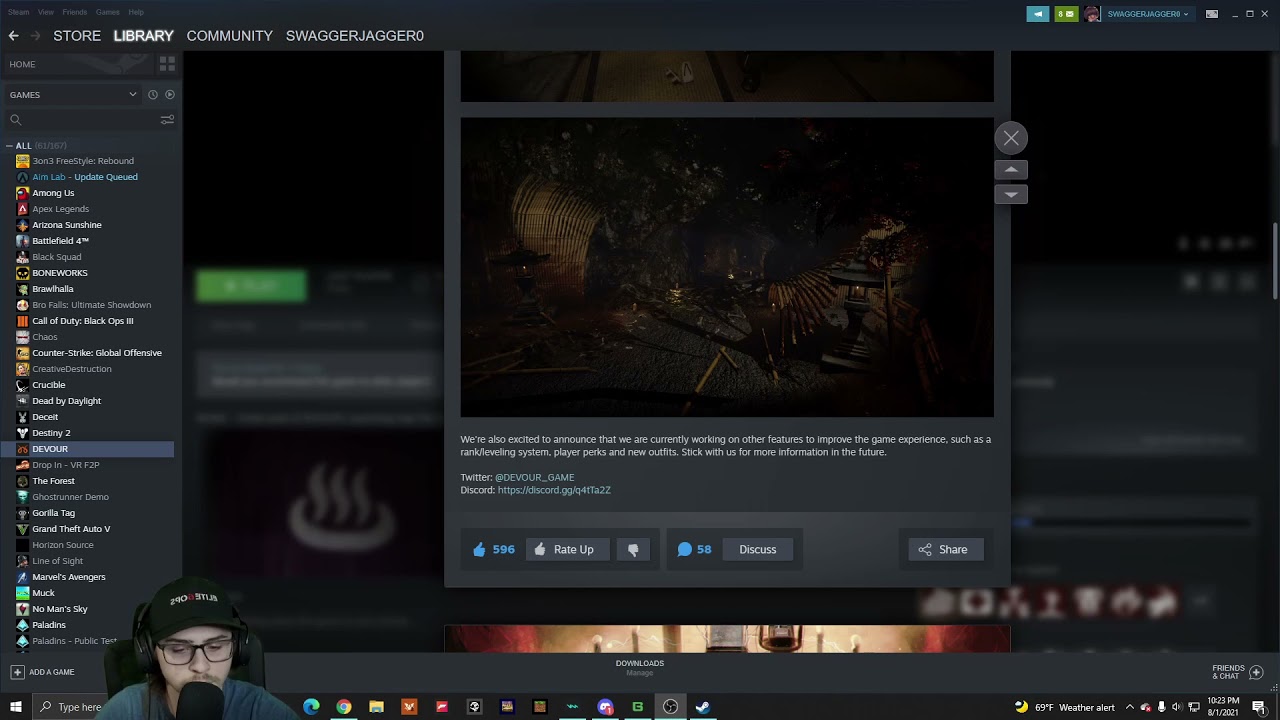1280x720 pixels.
Task: Click the thumbs-down rate button
Action: pos(633,549)
